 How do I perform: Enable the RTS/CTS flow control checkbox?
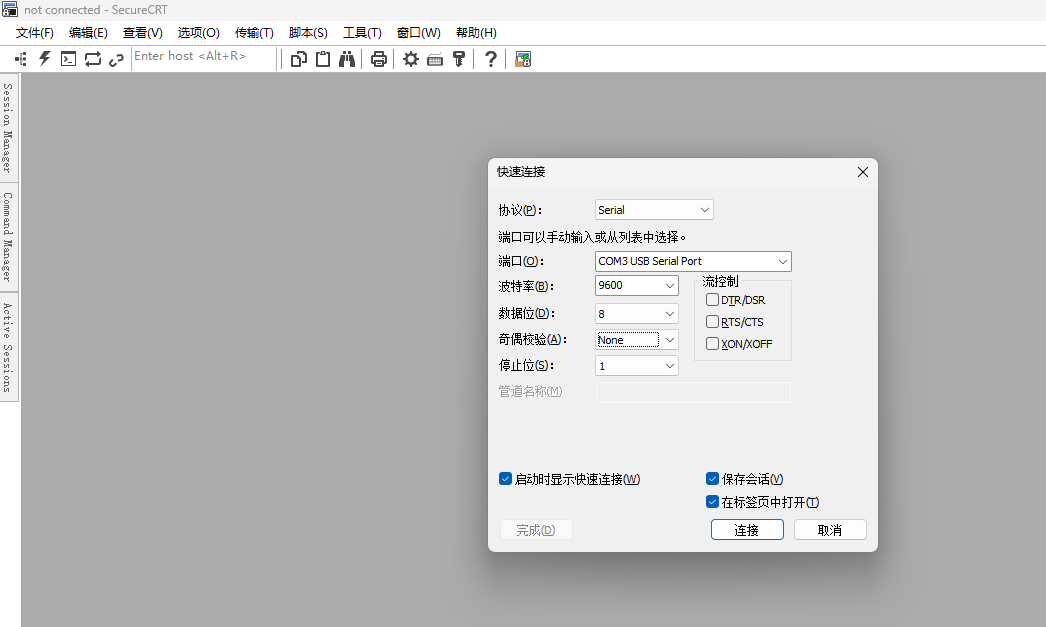(x=714, y=321)
